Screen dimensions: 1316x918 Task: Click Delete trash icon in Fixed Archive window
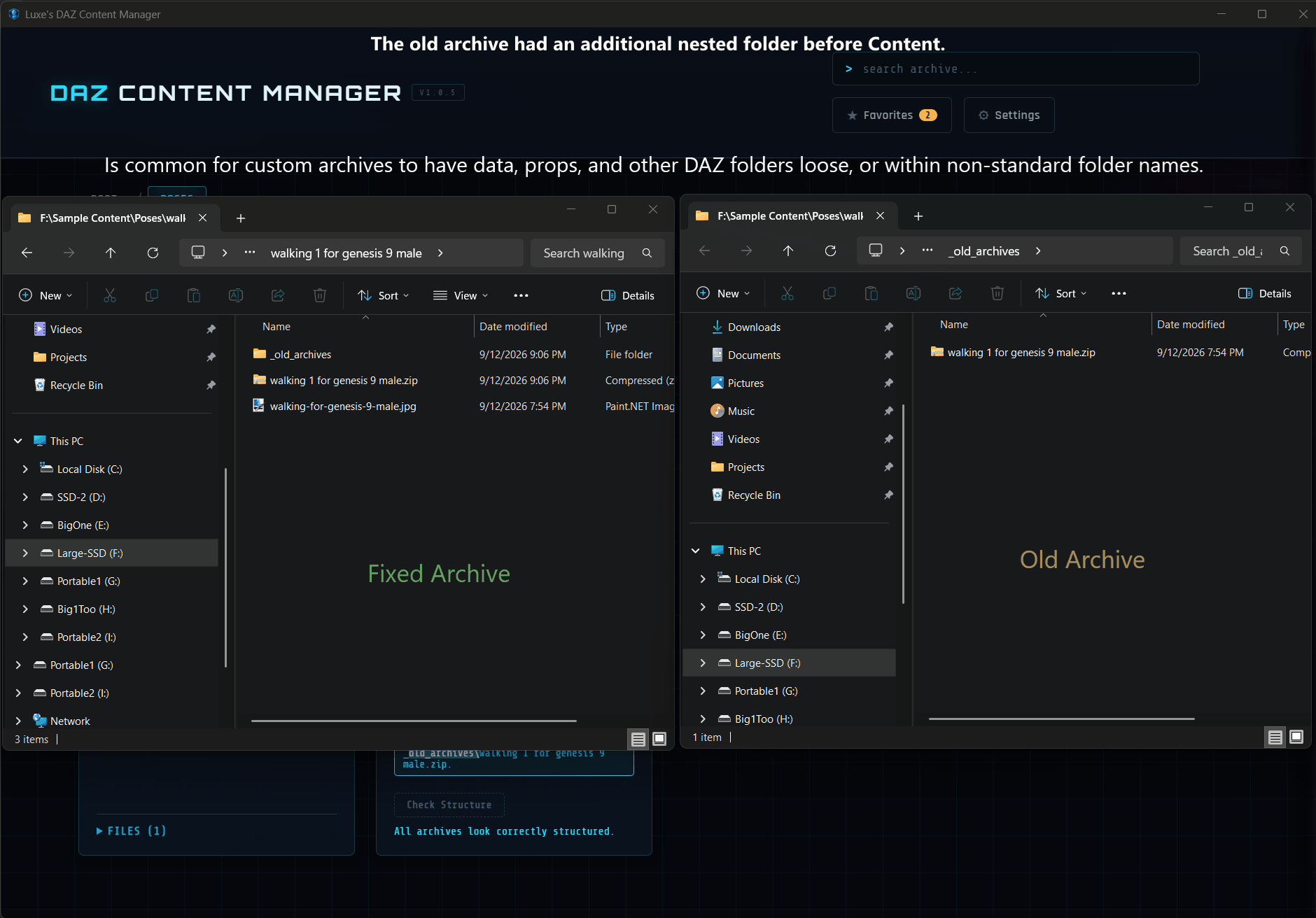click(x=320, y=295)
